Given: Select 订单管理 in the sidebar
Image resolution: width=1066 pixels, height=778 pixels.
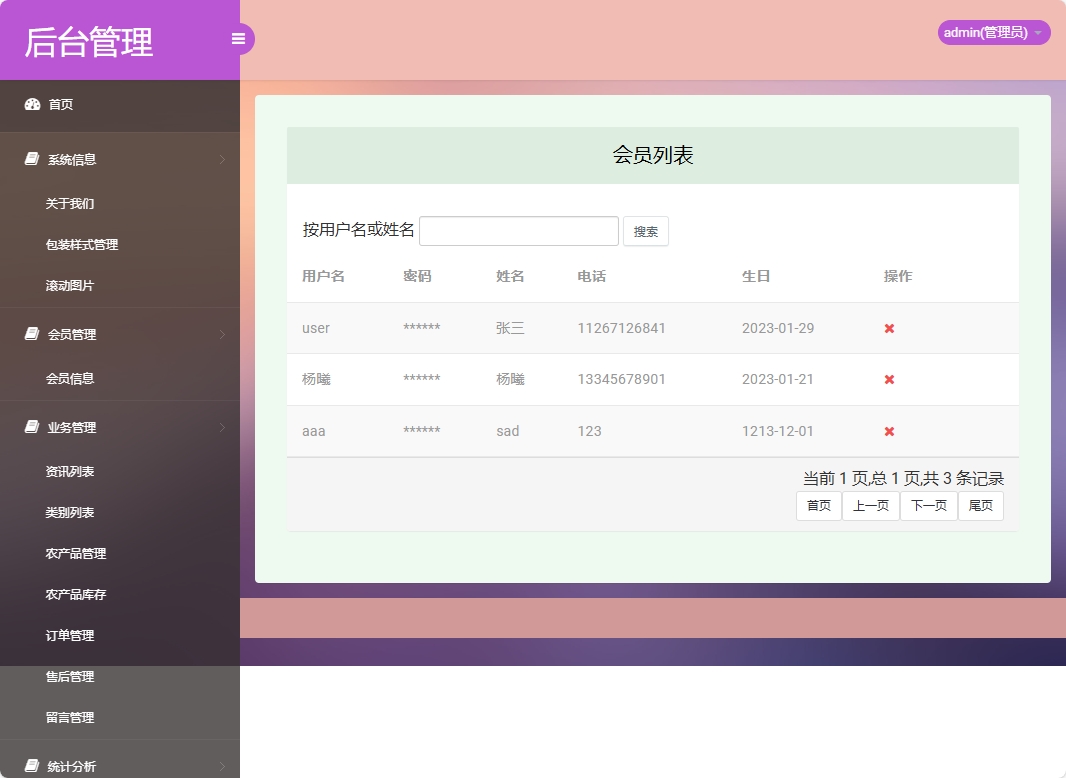Looking at the screenshot, I should tap(69, 635).
